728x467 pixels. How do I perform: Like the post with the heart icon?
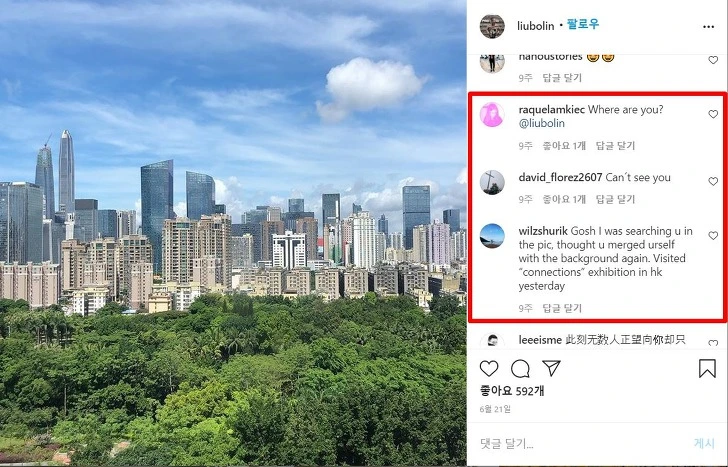(489, 369)
